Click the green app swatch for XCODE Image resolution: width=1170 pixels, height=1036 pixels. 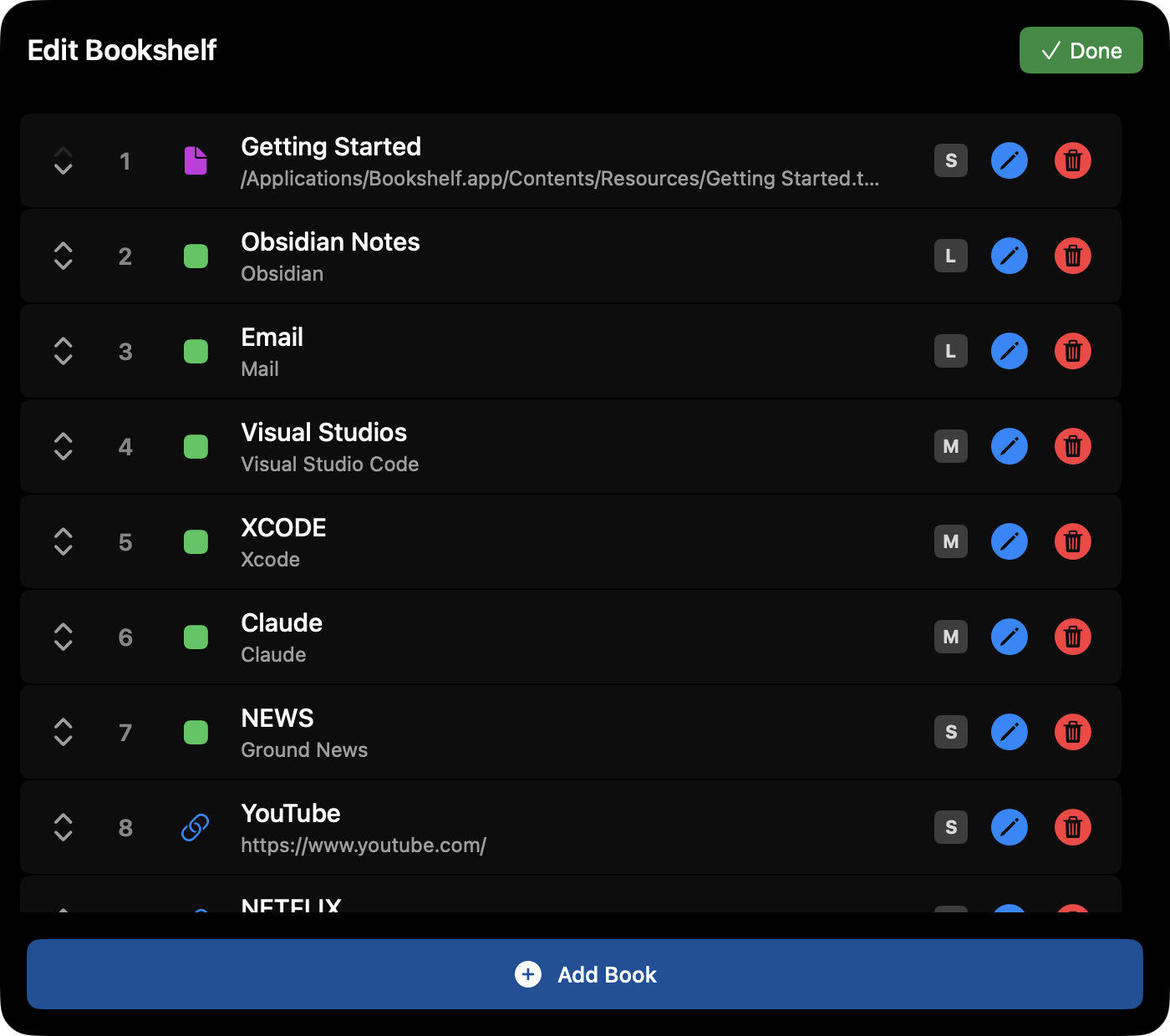[x=196, y=541]
